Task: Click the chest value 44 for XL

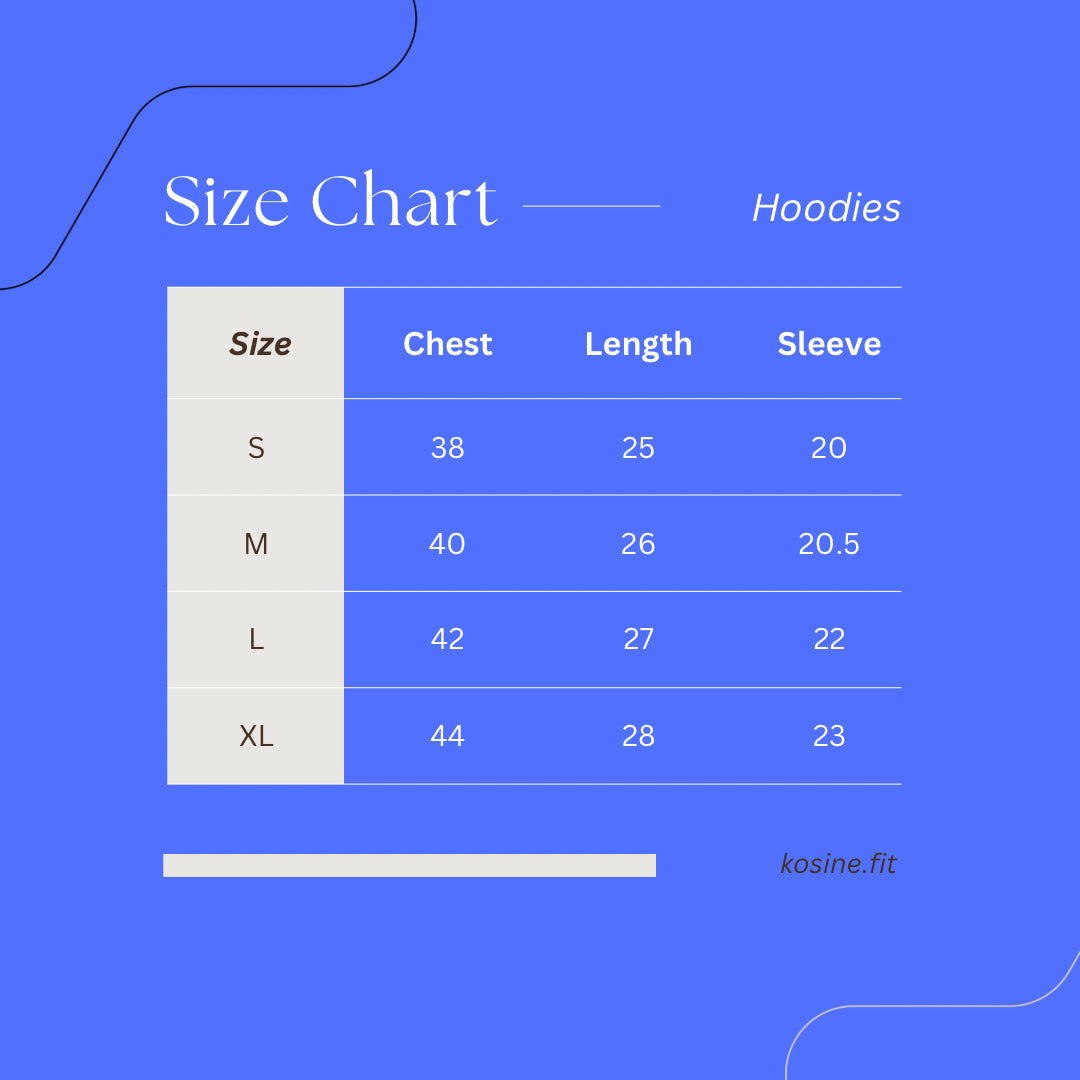Action: [447, 736]
